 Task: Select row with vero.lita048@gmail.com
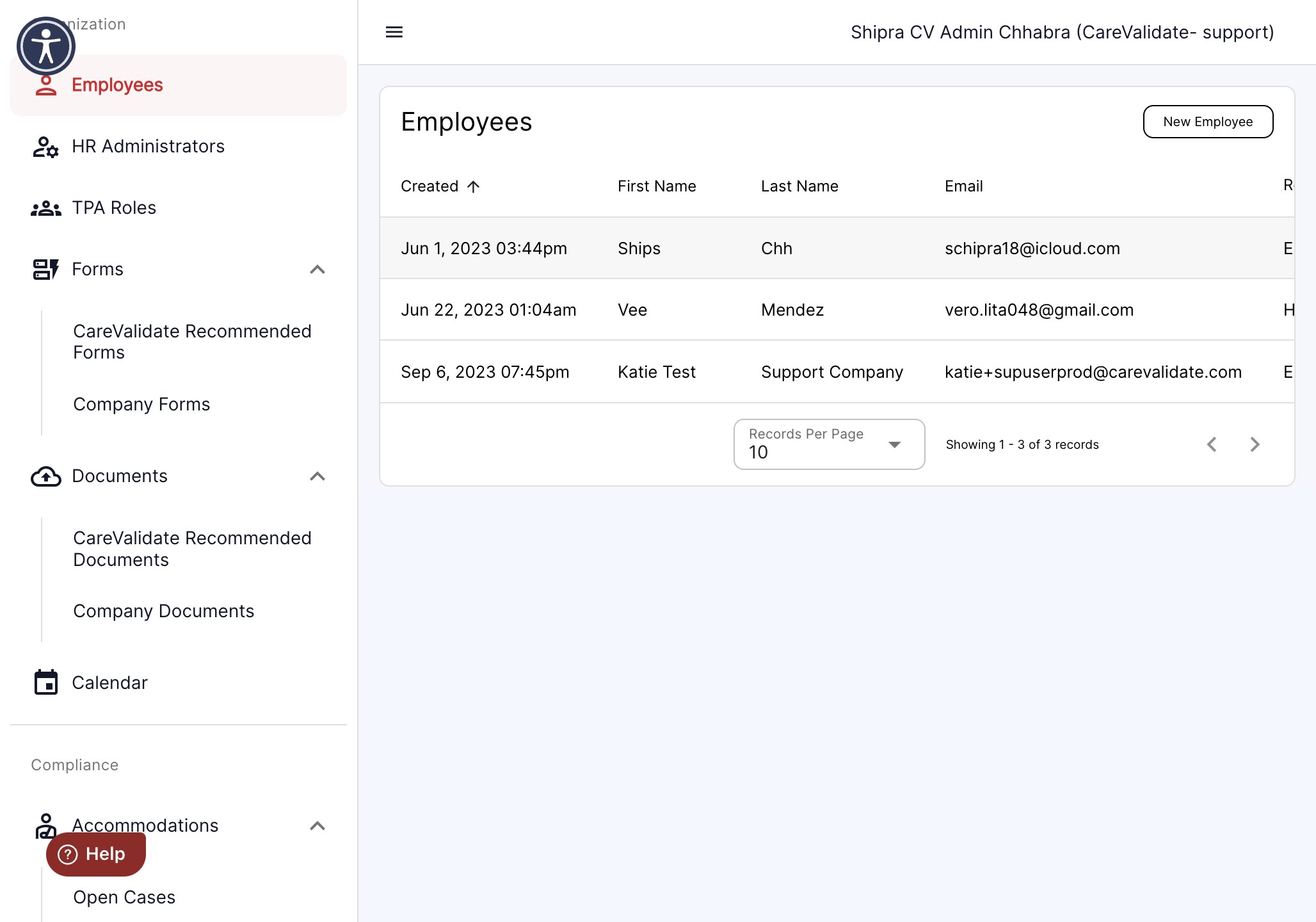pyautogui.click(x=837, y=310)
